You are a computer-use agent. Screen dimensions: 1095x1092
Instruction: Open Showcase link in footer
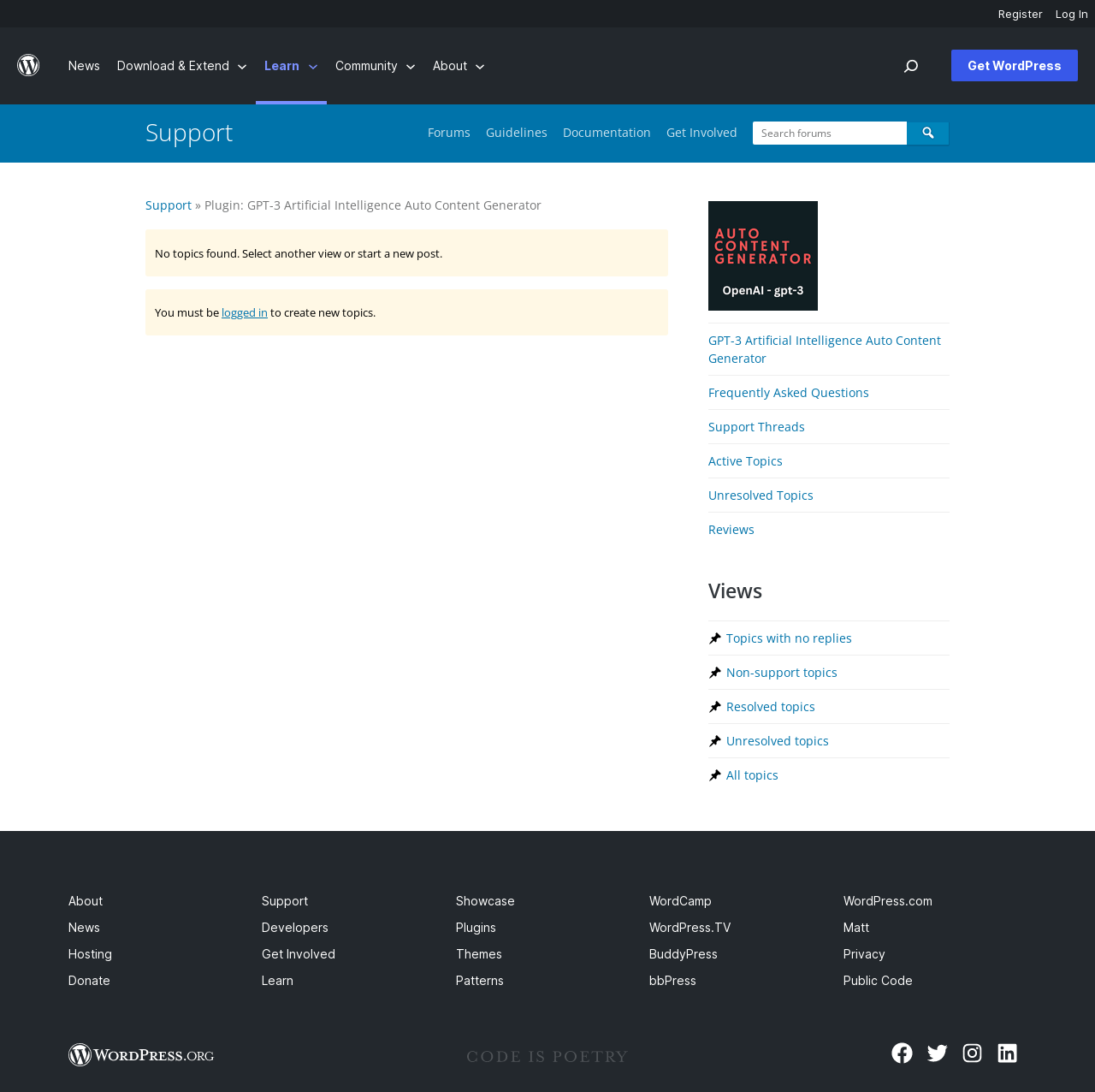(x=485, y=901)
